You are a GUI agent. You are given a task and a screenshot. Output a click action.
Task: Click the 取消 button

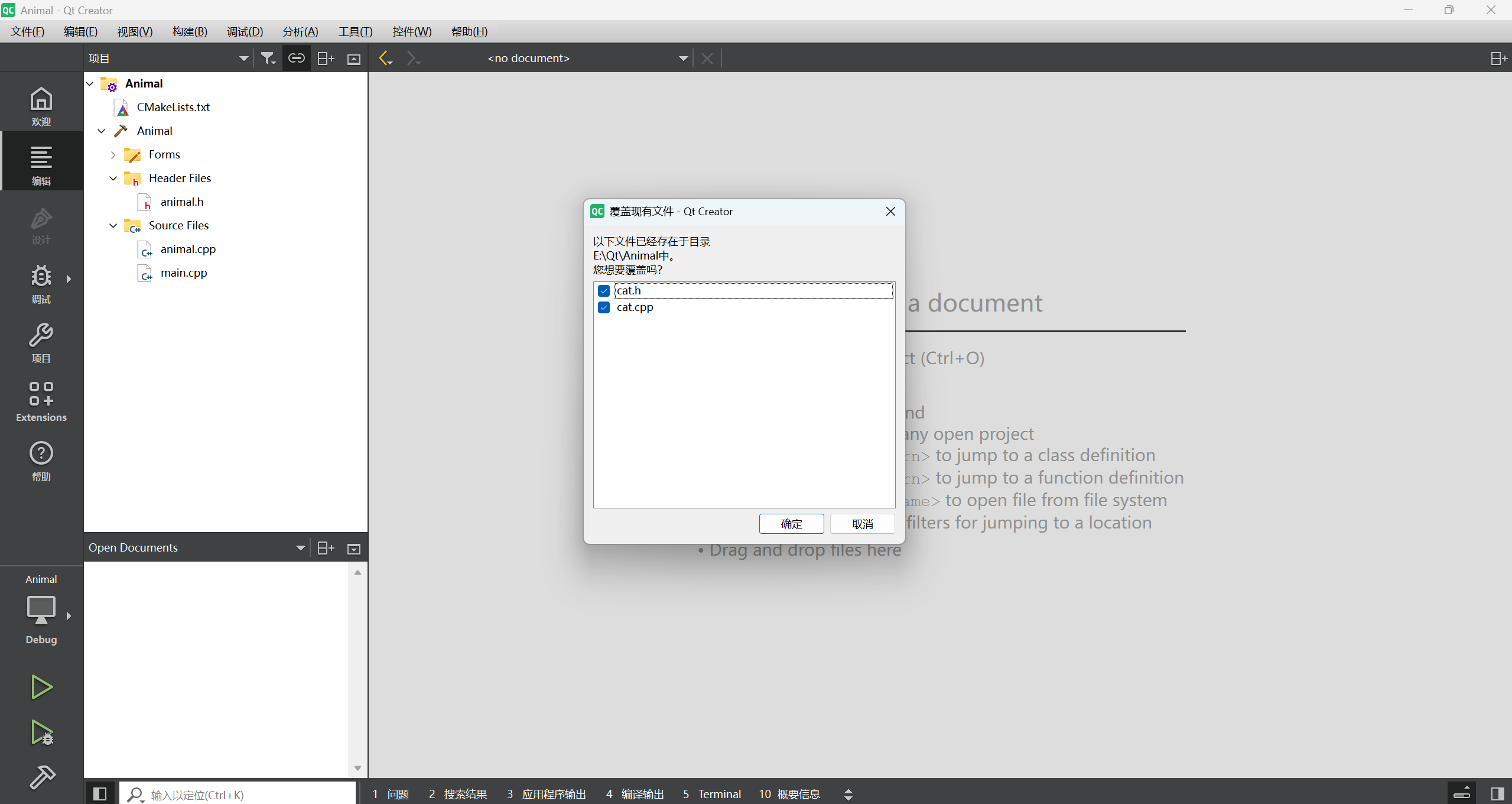[862, 524]
